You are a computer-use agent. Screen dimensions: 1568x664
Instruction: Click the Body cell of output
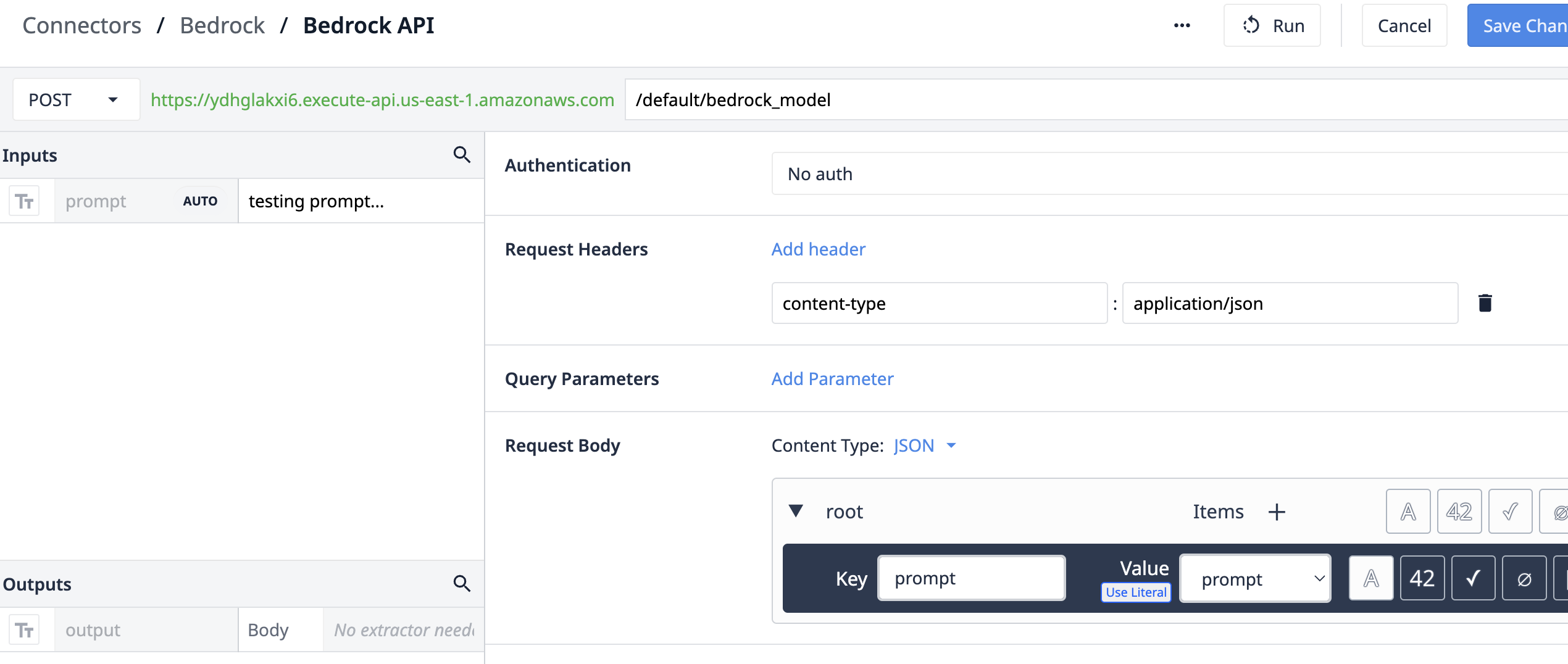pyautogui.click(x=281, y=630)
